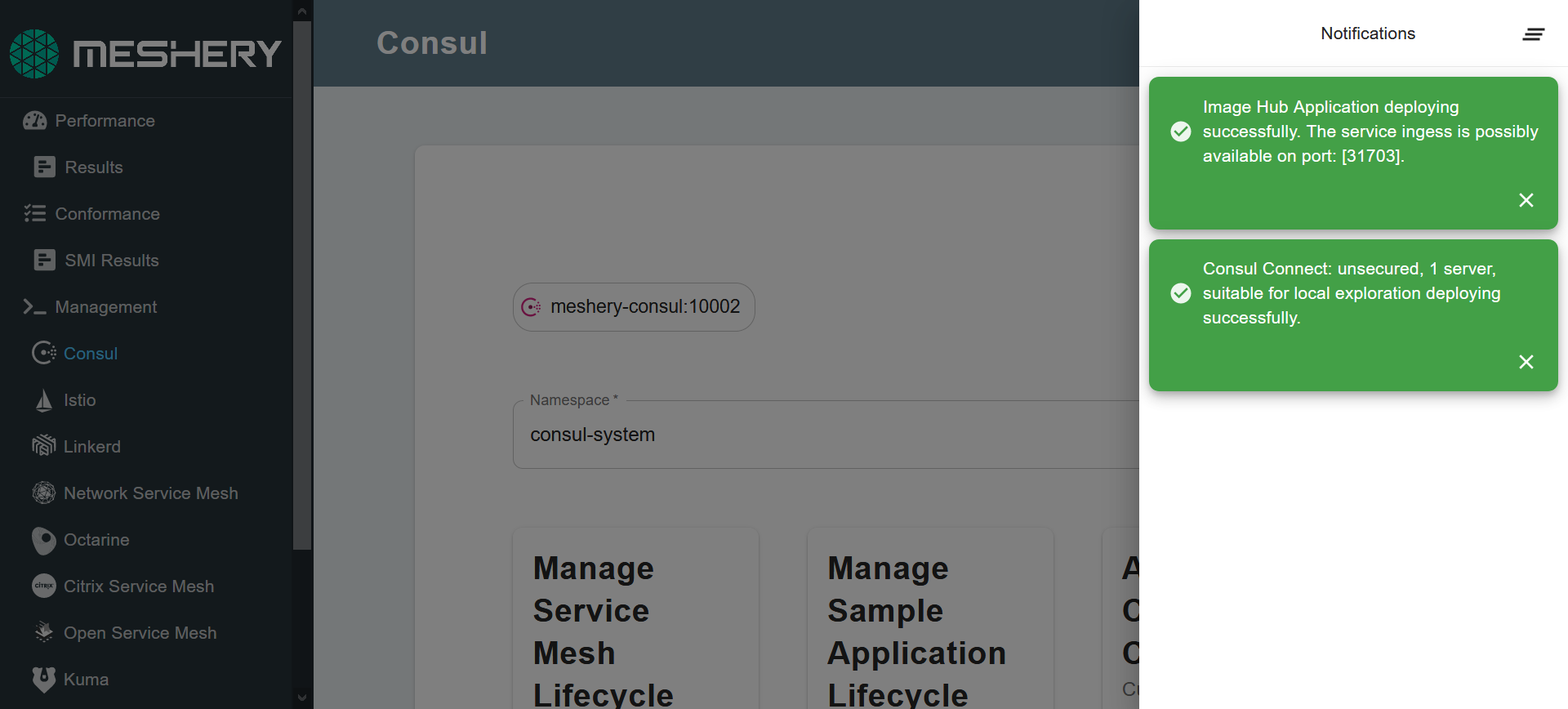
Task: Close the Consul Connect notification
Action: [1526, 362]
